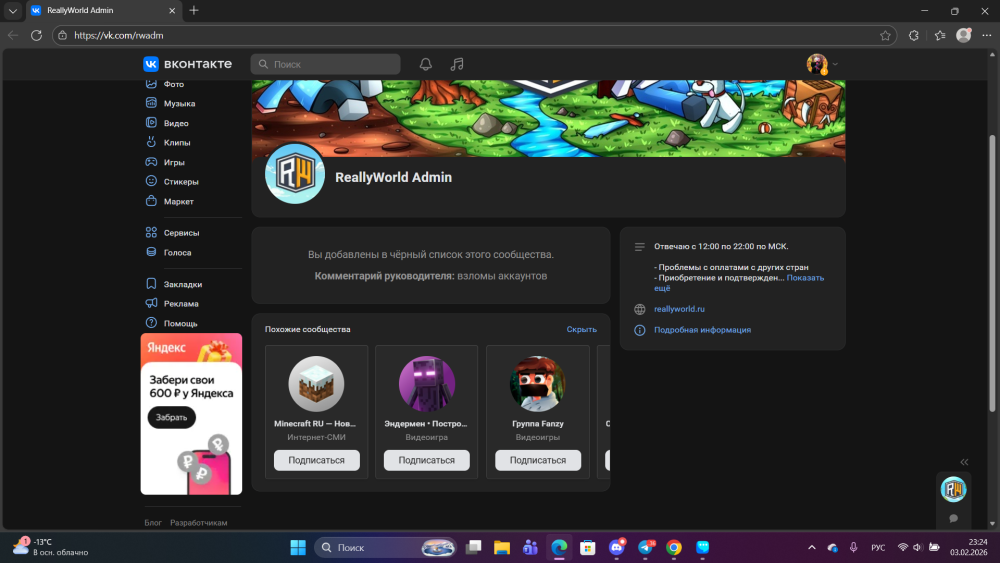This screenshot has width=1000, height=563.
Task: Open profile avatar dropdown menu
Action: pos(822,64)
